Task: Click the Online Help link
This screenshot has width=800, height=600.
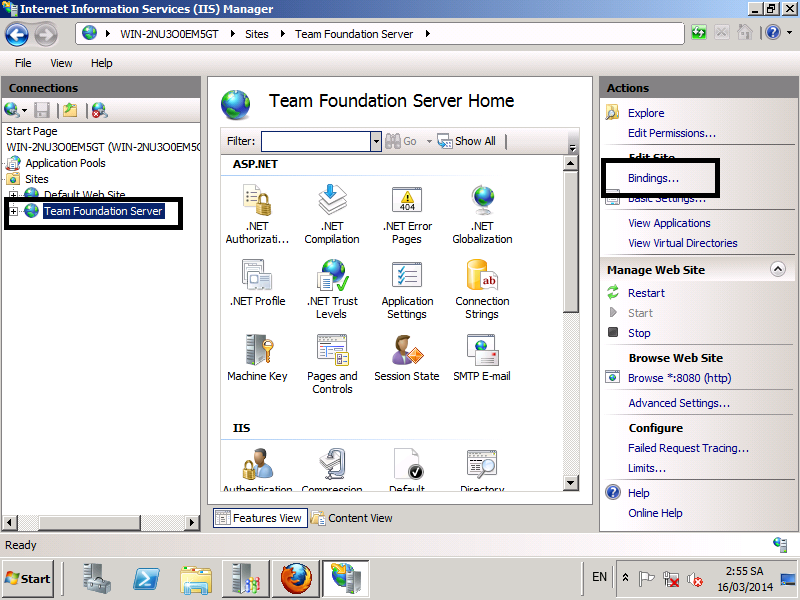Action: click(655, 513)
